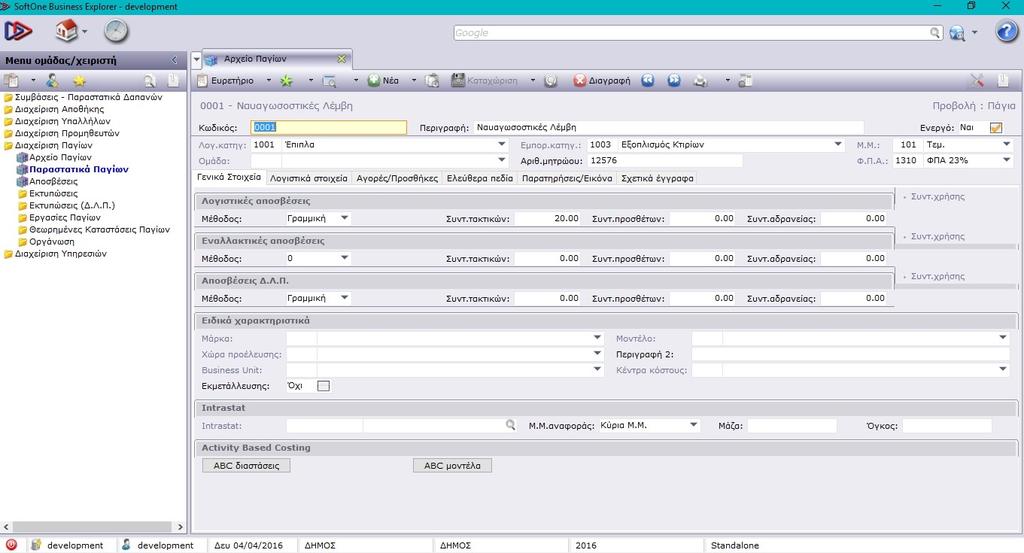Open the Εμπορ.κατηγ. Εξοπλισμός Κτιρίων dropdown
This screenshot has width=1024, height=553.
point(838,144)
